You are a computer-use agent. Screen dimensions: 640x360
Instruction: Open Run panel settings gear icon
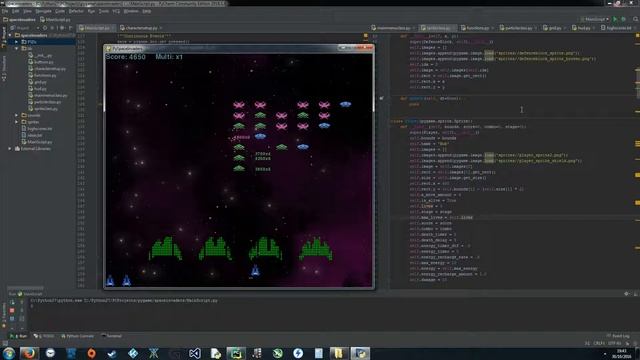click(x=627, y=293)
